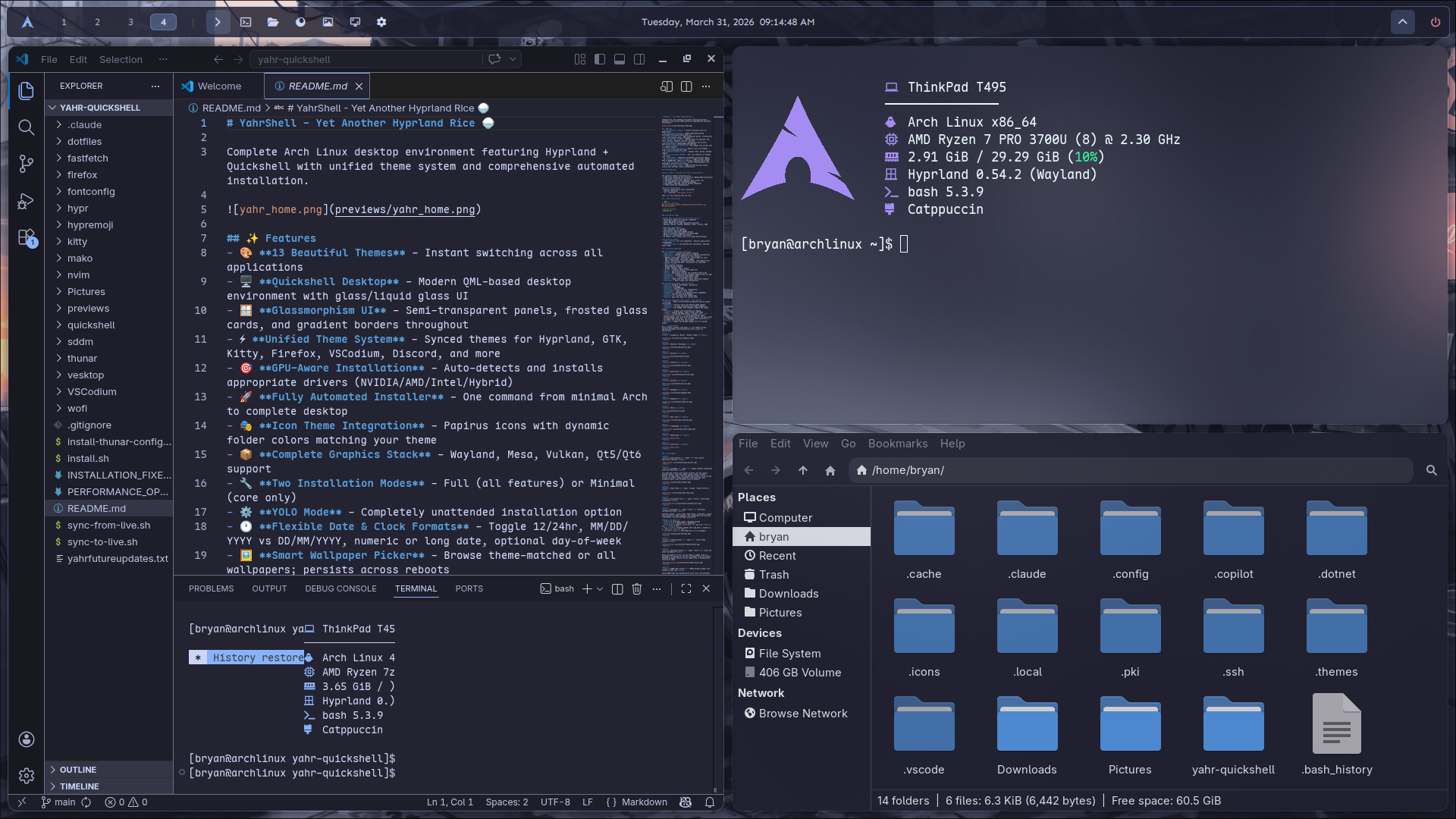Open the Search view in VS Code
1456x819 pixels.
pos(26,127)
